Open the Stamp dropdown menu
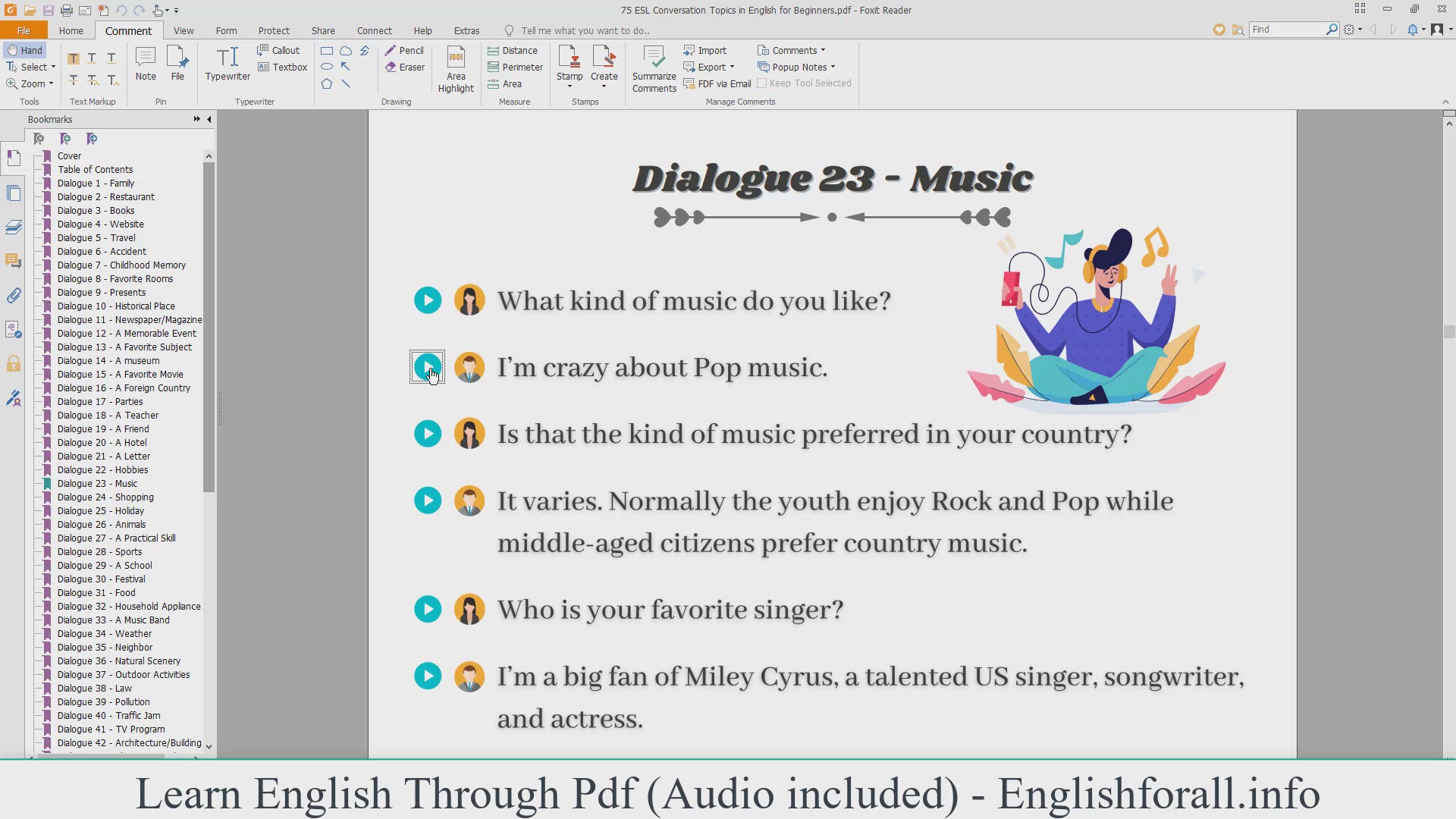The width and height of the screenshot is (1456, 819). (x=570, y=86)
